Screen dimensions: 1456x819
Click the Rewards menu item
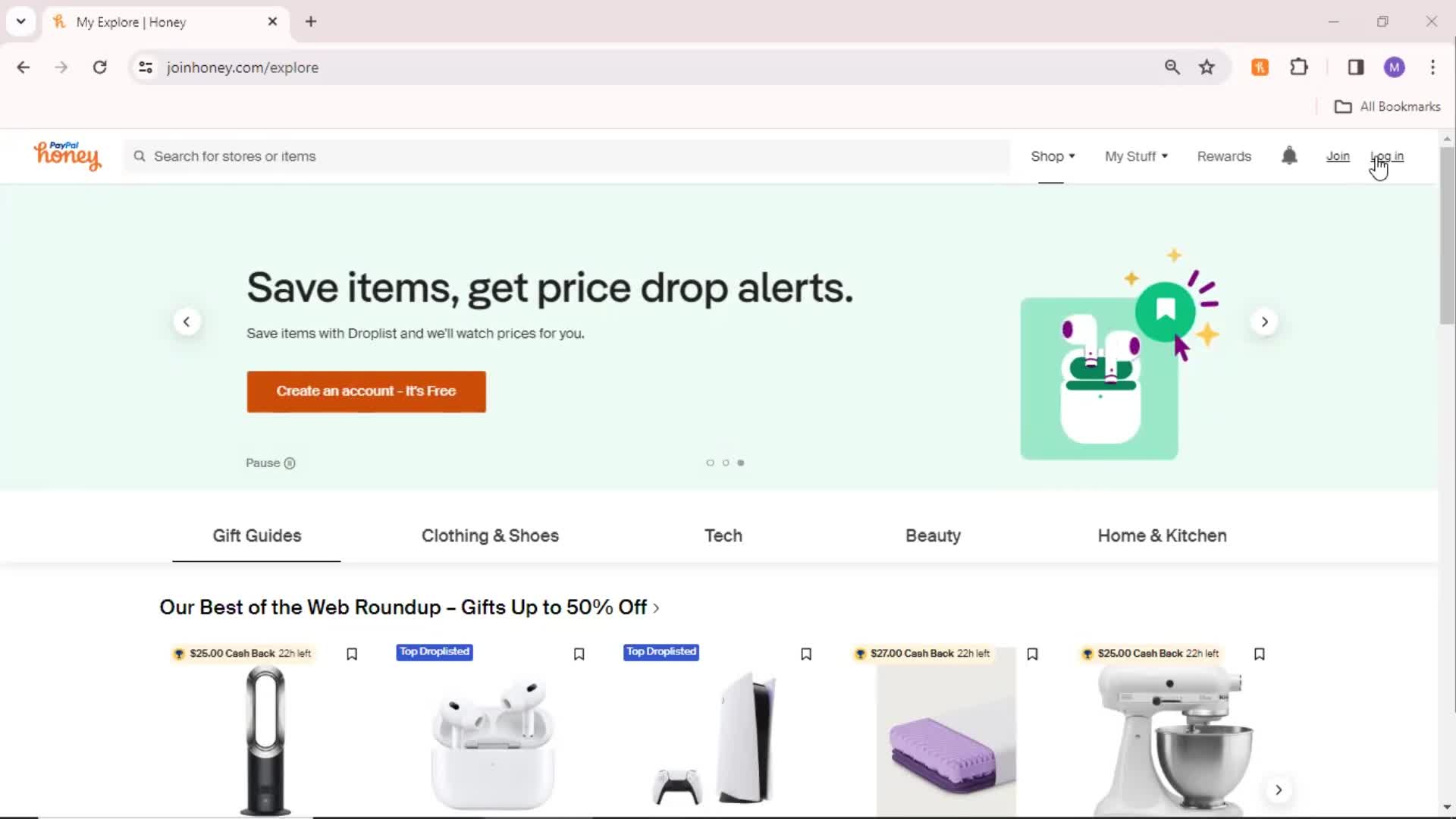(1224, 156)
